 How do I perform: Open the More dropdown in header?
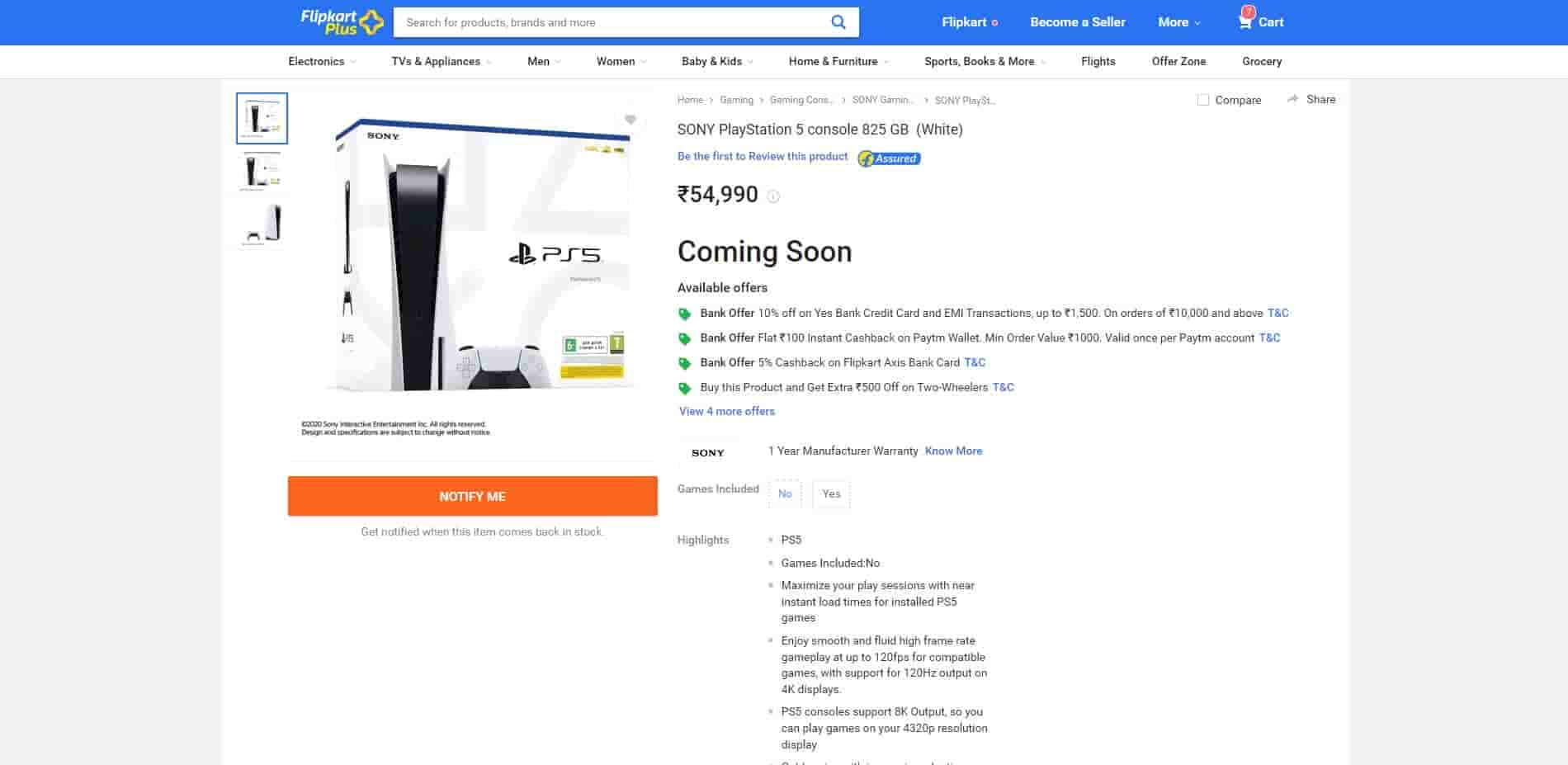click(x=1178, y=22)
